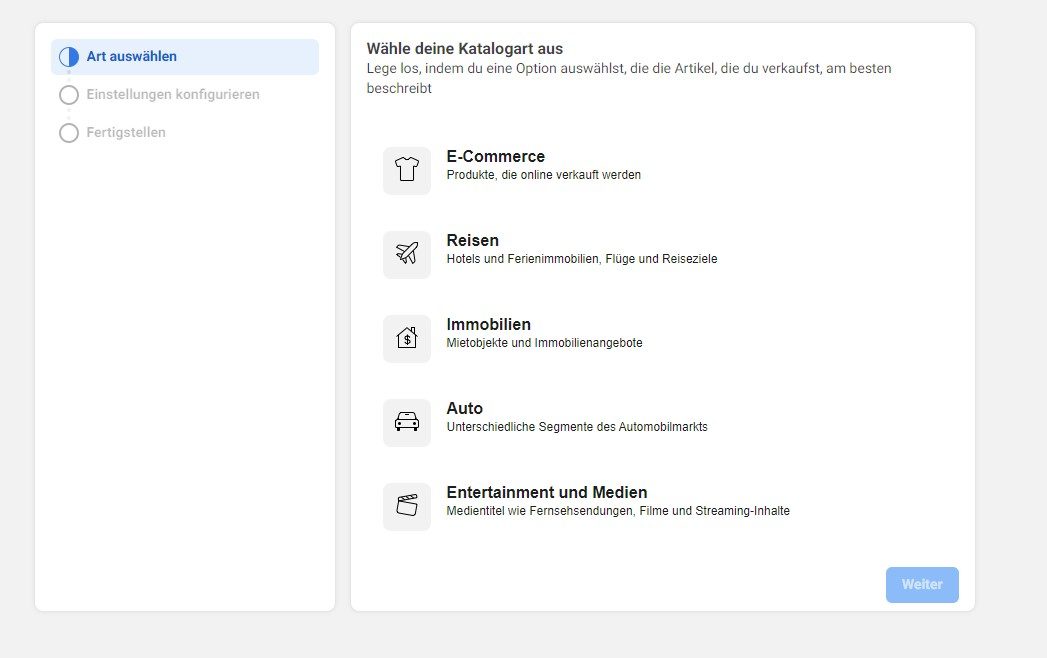This screenshot has height=658, width=1047.
Task: Click the Reisen airplane icon
Action: [406, 254]
